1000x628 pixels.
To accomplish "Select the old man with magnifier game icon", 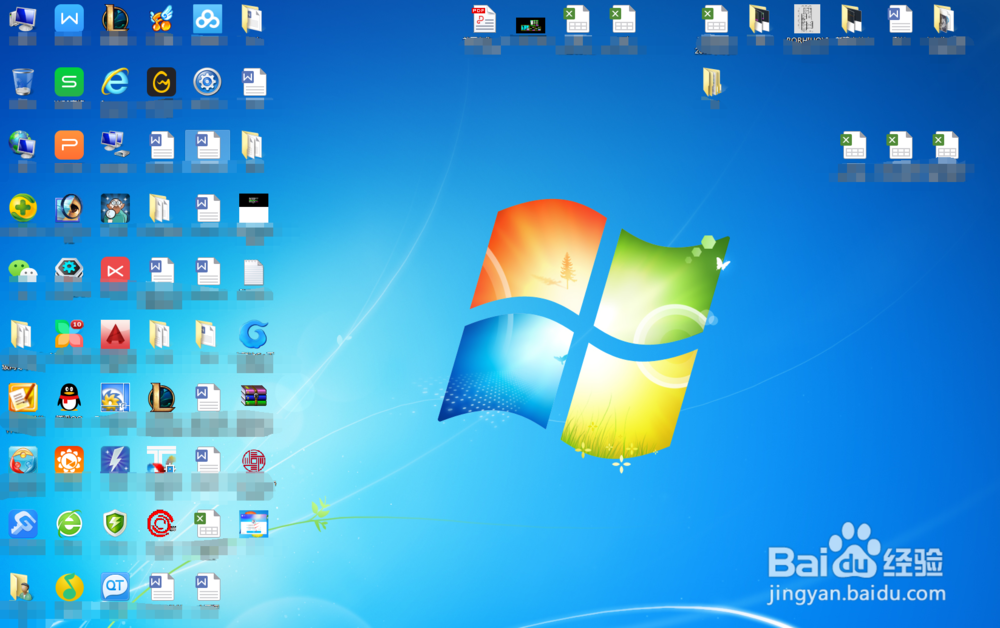I will click(115, 208).
